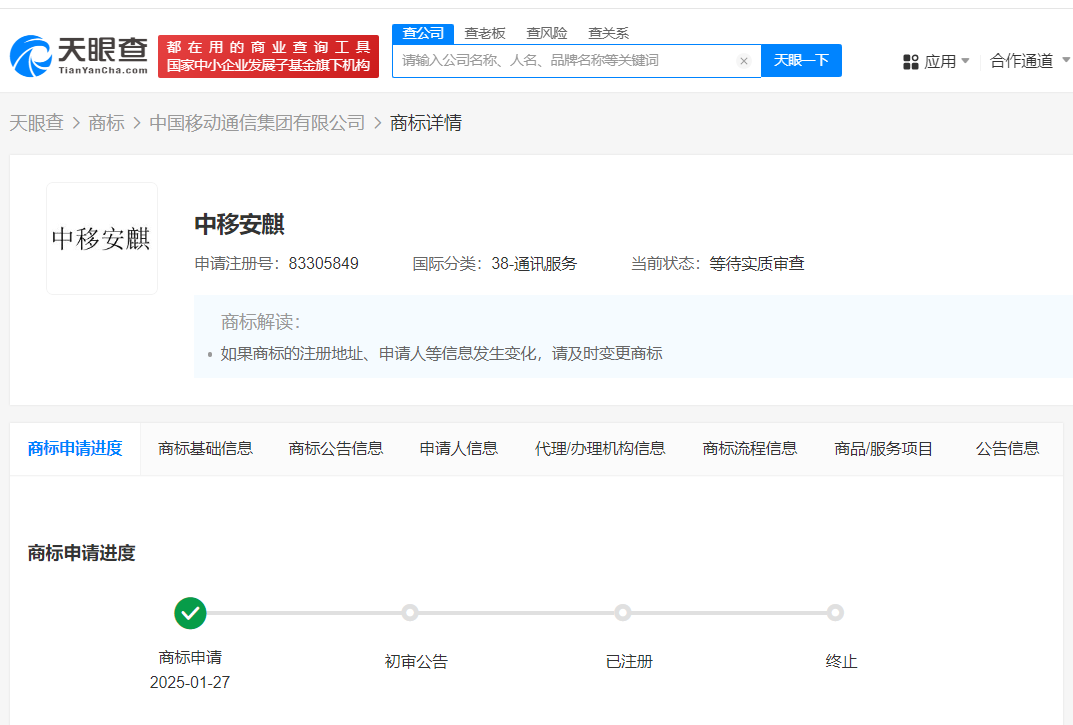
Task: Open 中国移动通信集团有限公司 breadcrumb link
Action: click(x=257, y=123)
